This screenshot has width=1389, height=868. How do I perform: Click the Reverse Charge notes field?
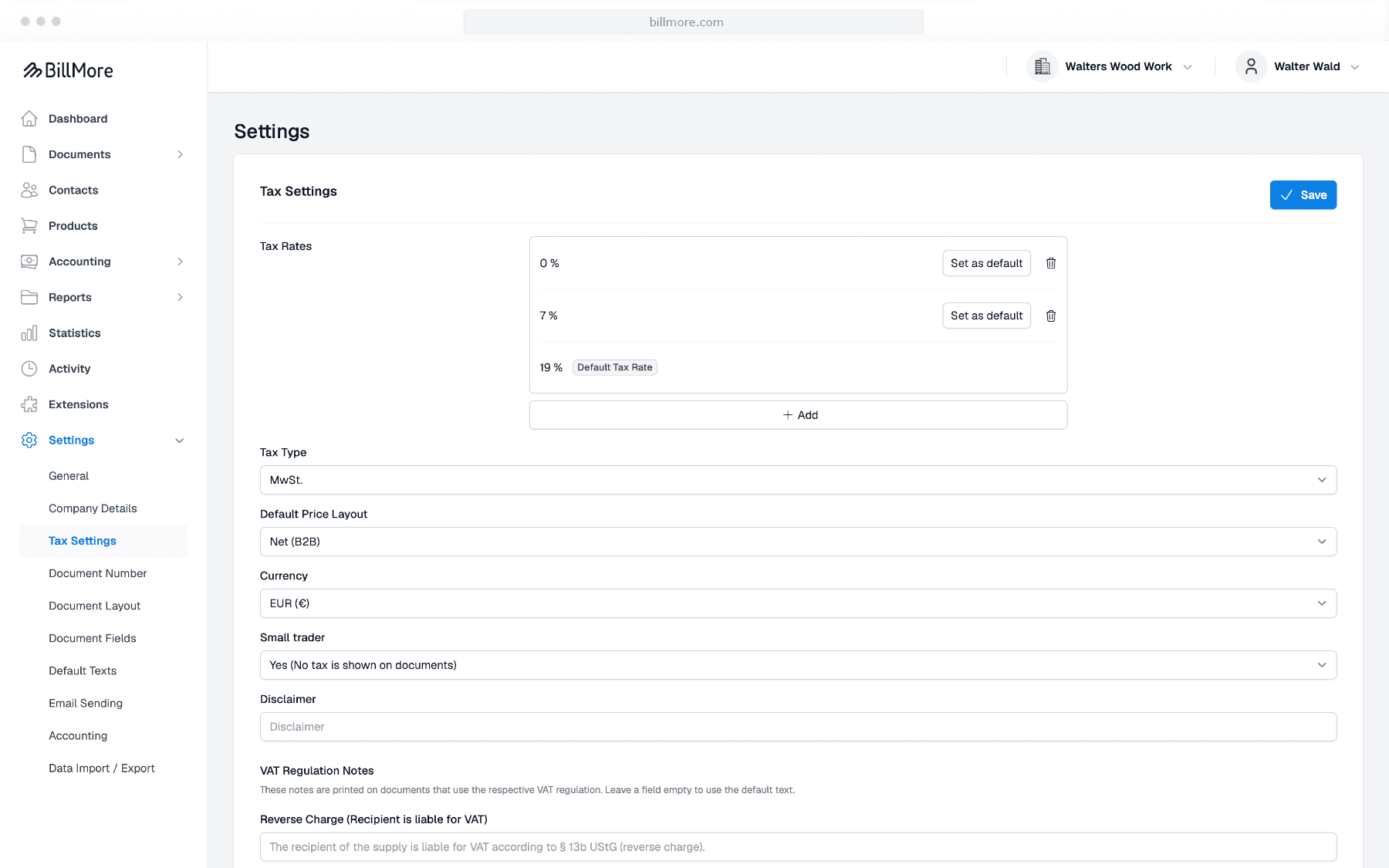[798, 847]
